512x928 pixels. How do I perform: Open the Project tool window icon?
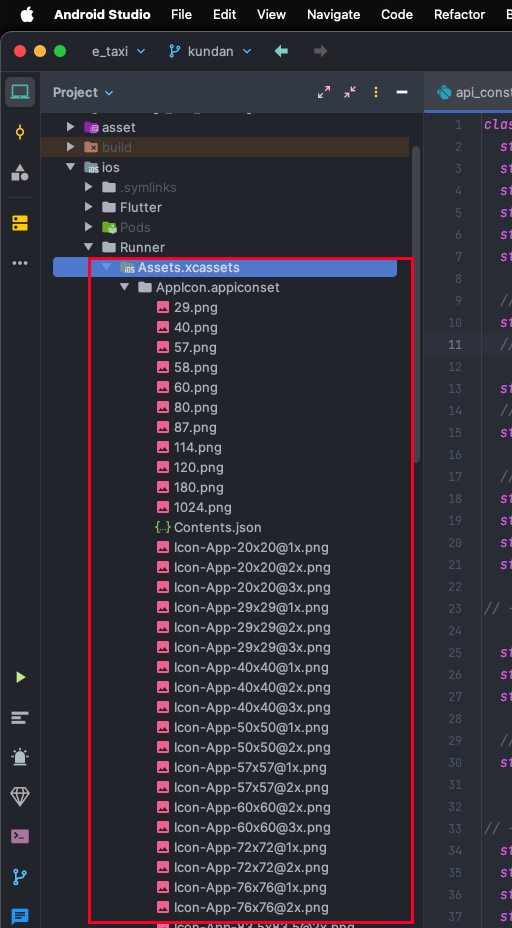coord(20,92)
